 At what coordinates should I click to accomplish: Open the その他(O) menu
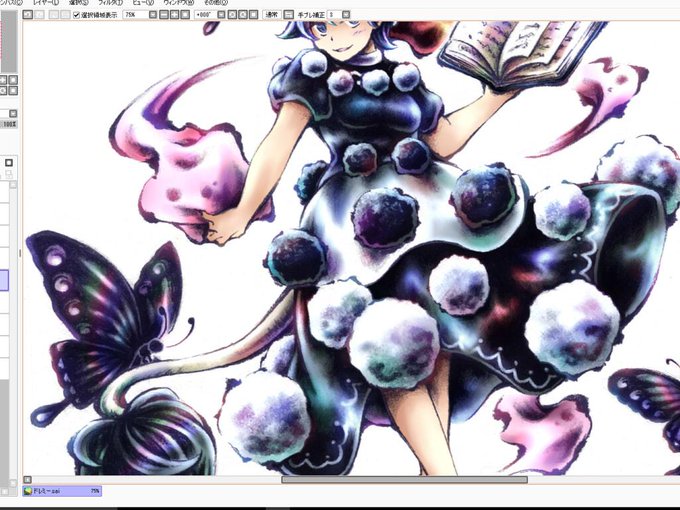tap(216, 3)
